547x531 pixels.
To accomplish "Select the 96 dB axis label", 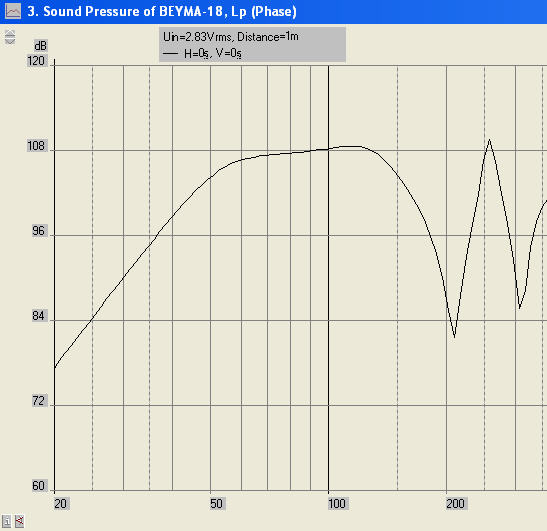I will (x=38, y=231).
